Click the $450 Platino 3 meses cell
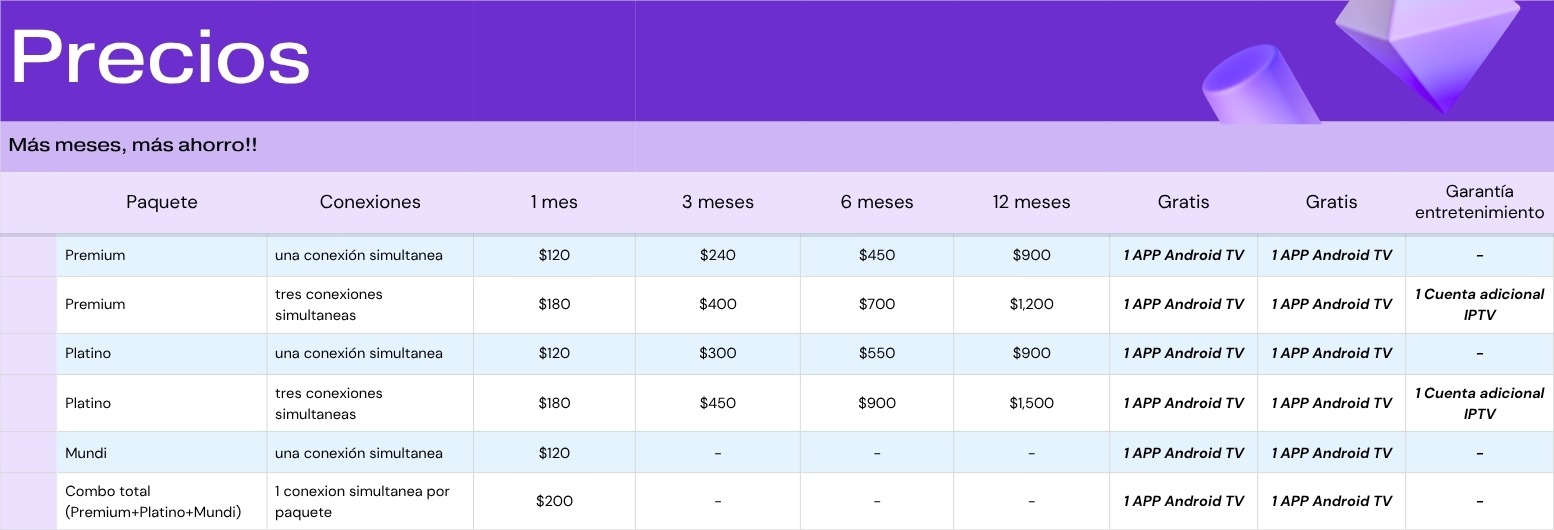This screenshot has width=1554, height=530. point(718,403)
